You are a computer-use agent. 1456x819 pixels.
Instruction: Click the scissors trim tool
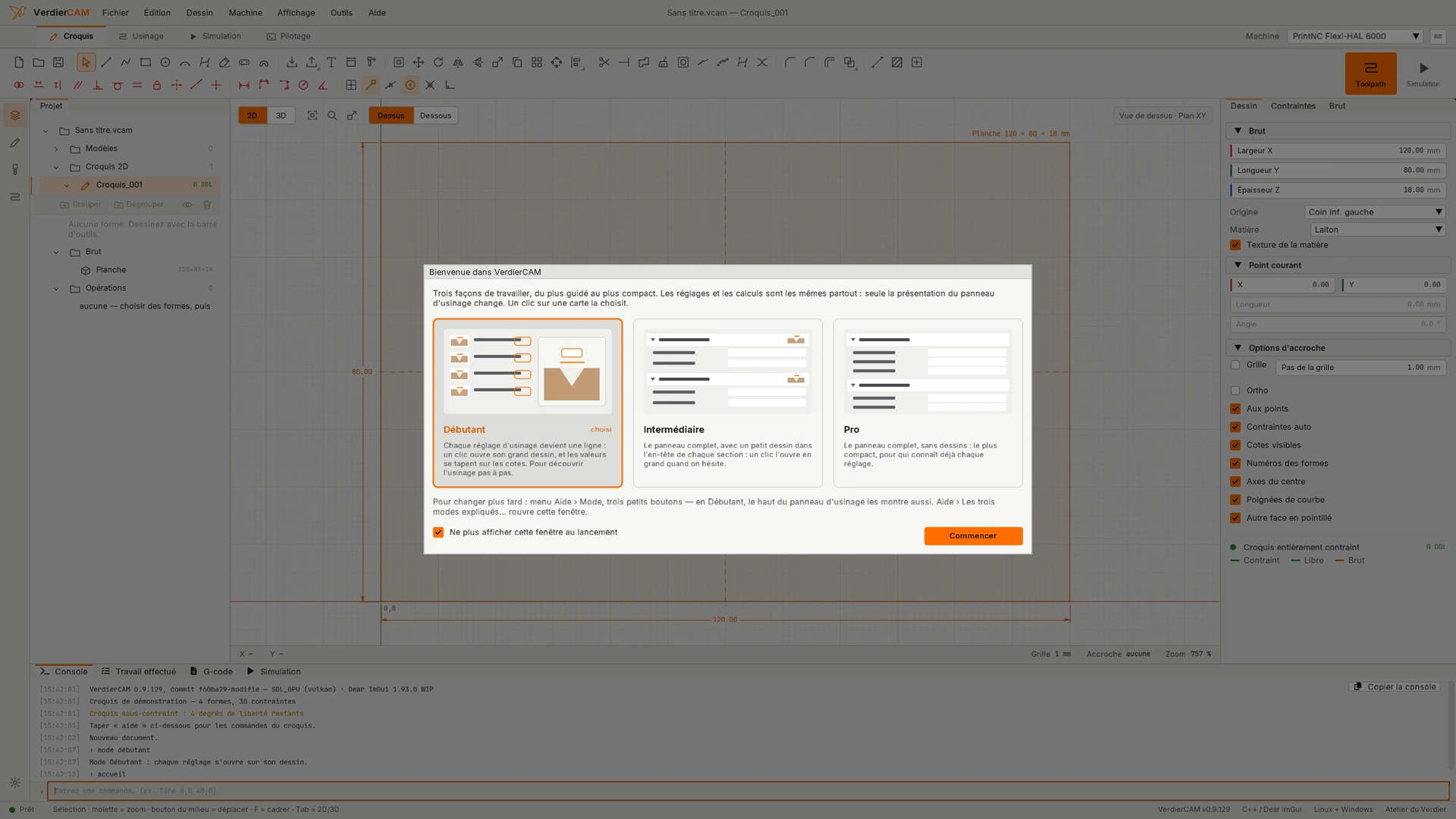(604, 62)
